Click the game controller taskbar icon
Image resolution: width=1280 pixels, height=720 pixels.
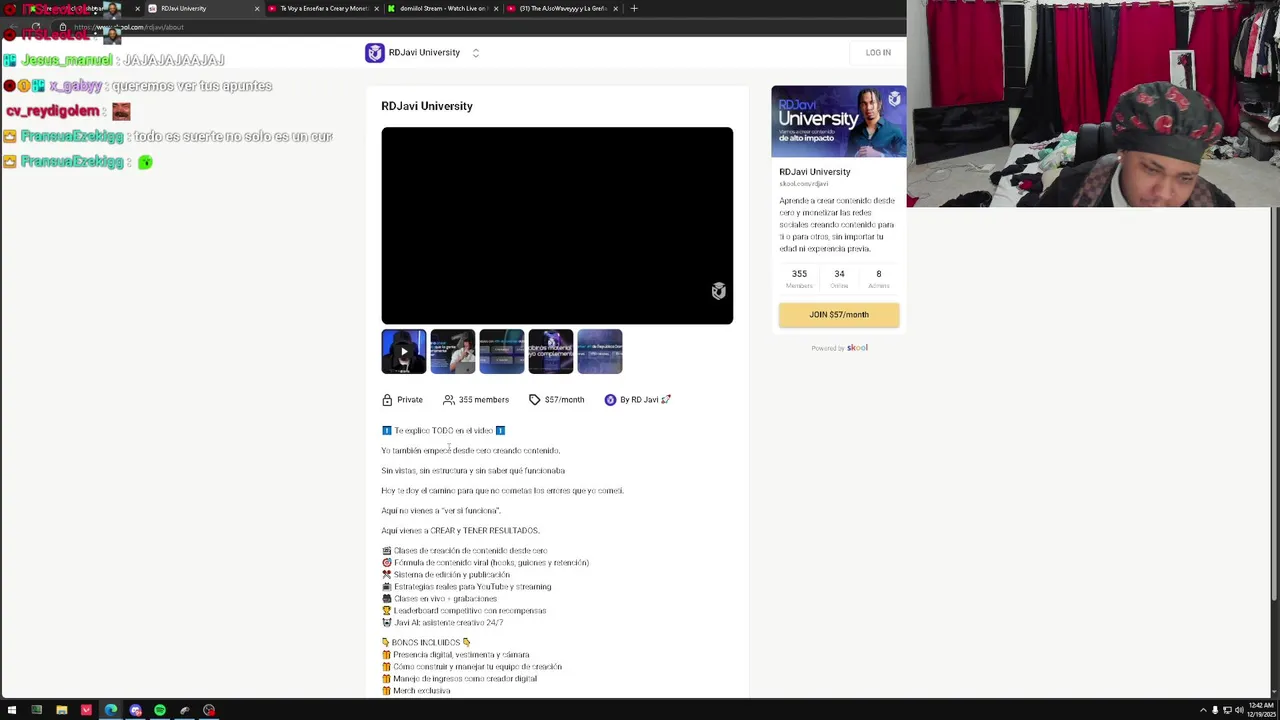[184, 710]
